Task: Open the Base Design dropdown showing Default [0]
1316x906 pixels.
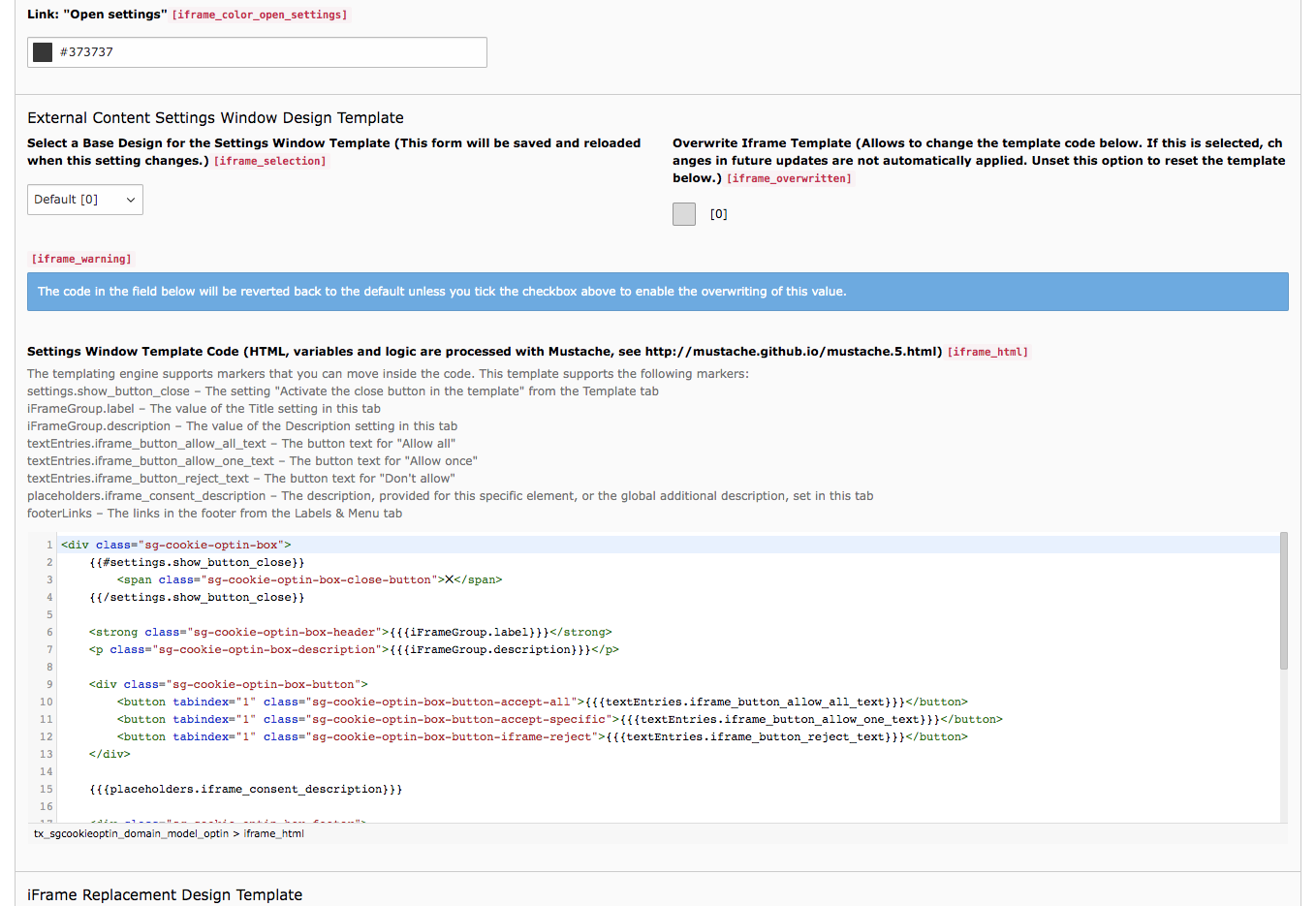Action: (84, 199)
